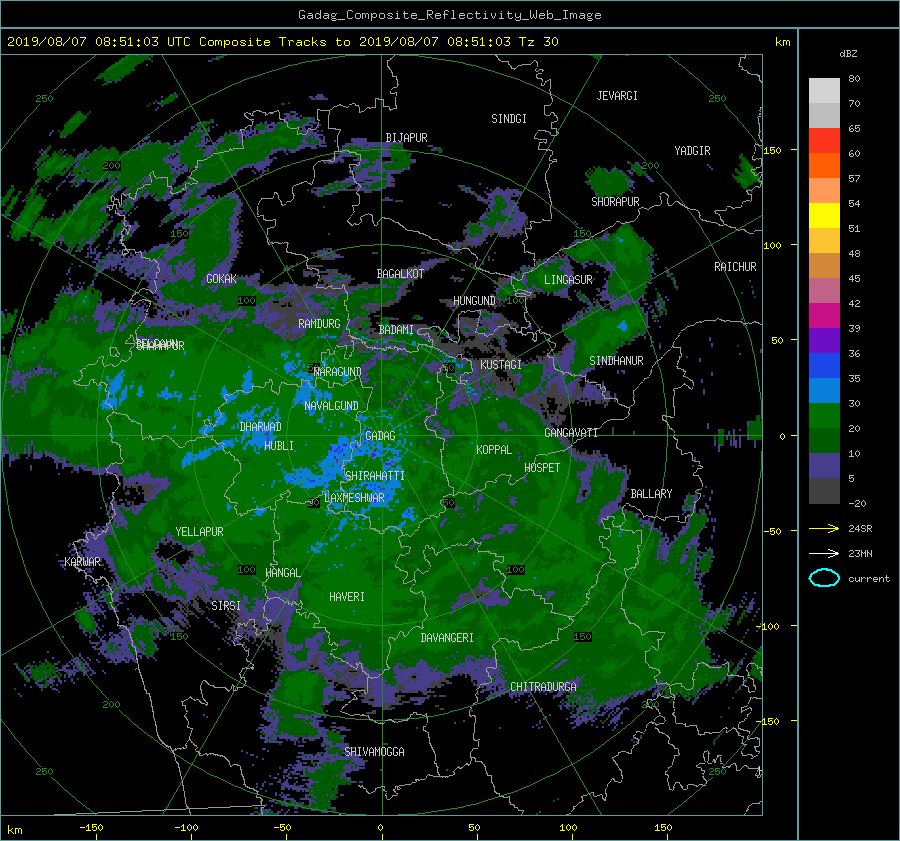Click the NARAGUND city label

point(338,371)
